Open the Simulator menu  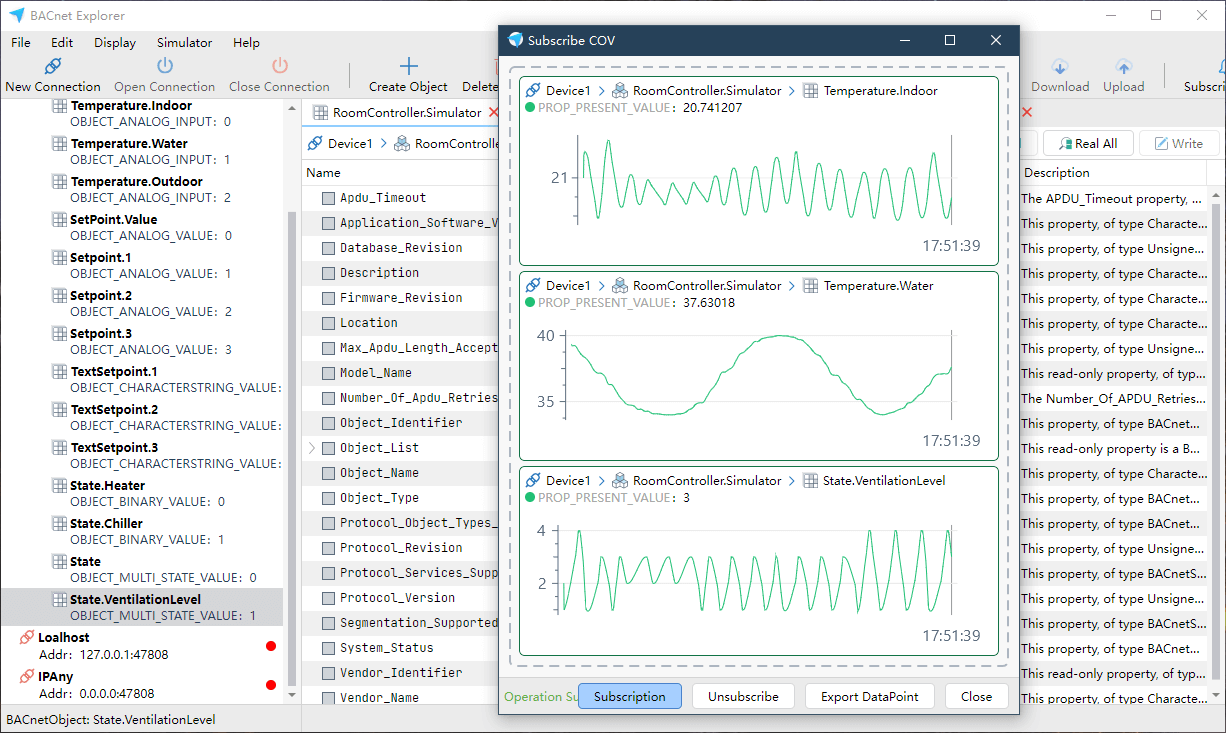[185, 43]
